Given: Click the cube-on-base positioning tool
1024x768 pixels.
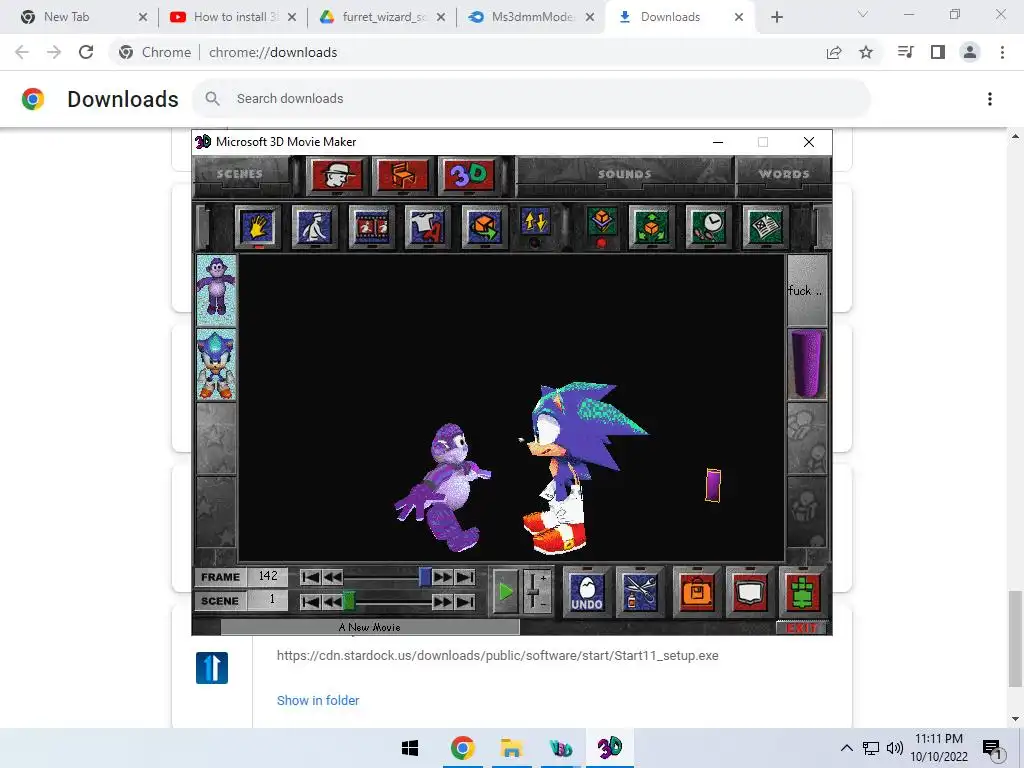Looking at the screenshot, I should [601, 222].
